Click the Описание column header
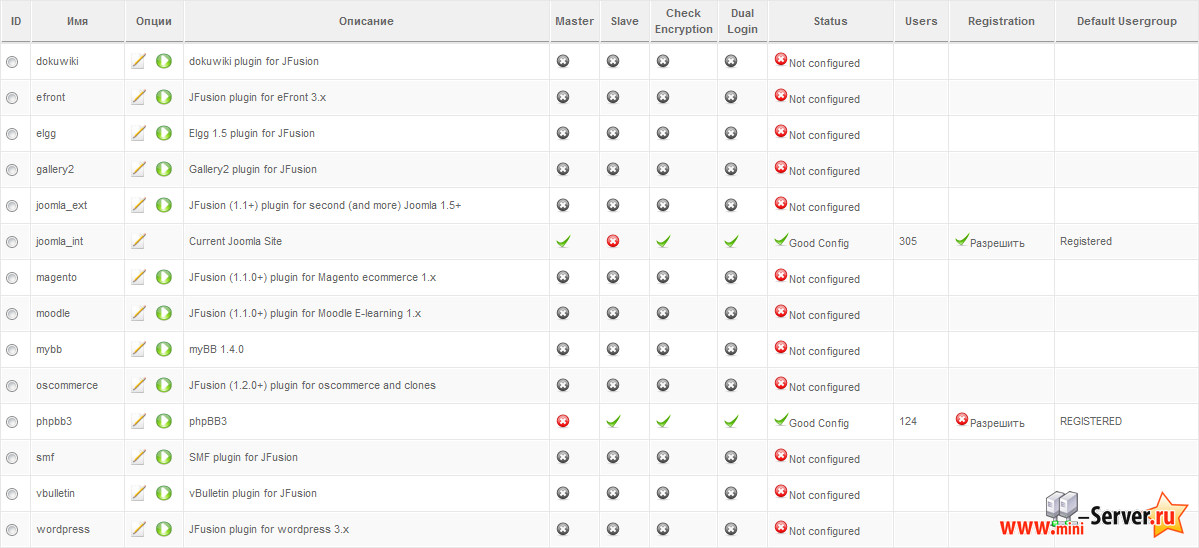Screen dimensions: 1199x548 (x=366, y=21)
